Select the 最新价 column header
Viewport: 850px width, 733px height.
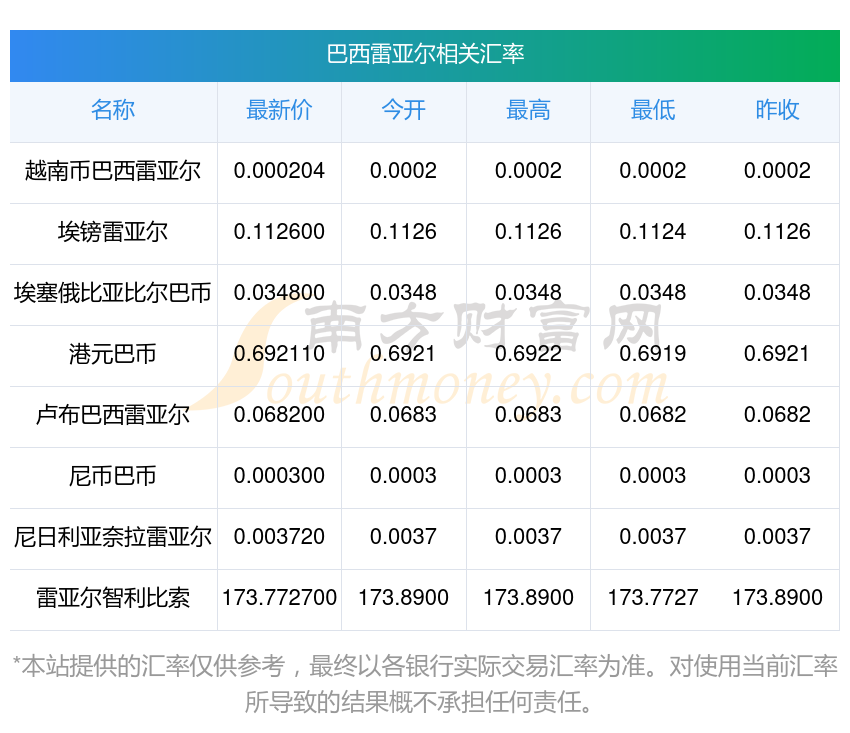click(x=279, y=111)
